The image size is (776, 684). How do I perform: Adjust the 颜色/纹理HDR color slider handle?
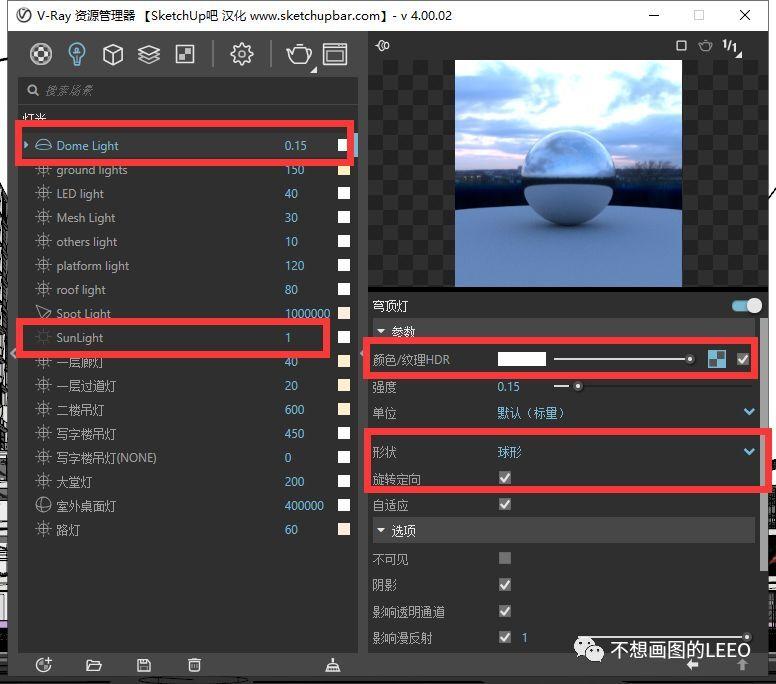tap(689, 359)
